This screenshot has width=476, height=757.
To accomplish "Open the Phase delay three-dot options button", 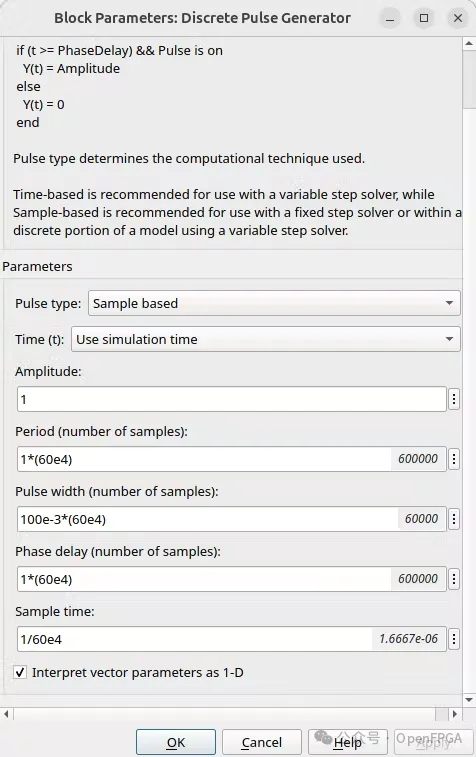I will [454, 579].
